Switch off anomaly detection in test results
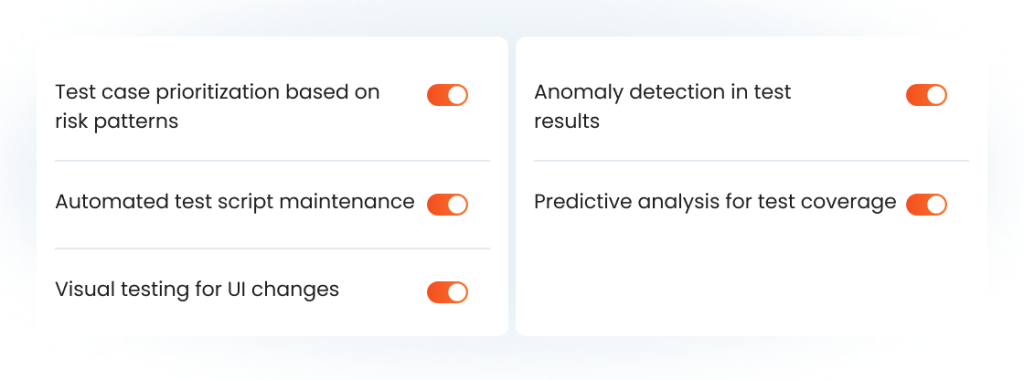The width and height of the screenshot is (1024, 380). tap(926, 95)
